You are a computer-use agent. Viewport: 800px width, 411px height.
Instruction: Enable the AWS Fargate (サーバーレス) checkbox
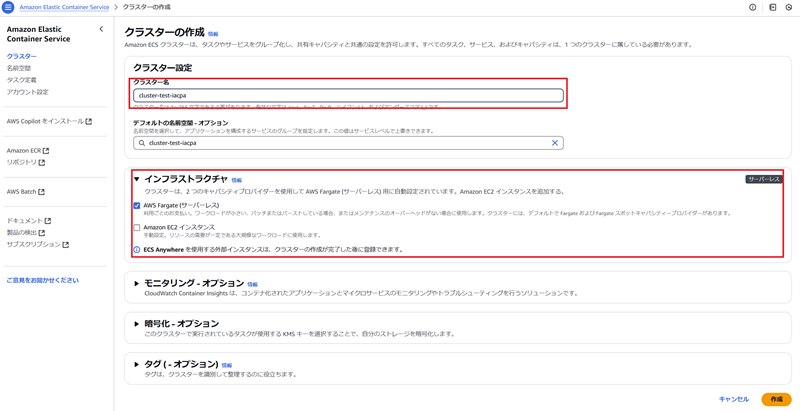(137, 206)
